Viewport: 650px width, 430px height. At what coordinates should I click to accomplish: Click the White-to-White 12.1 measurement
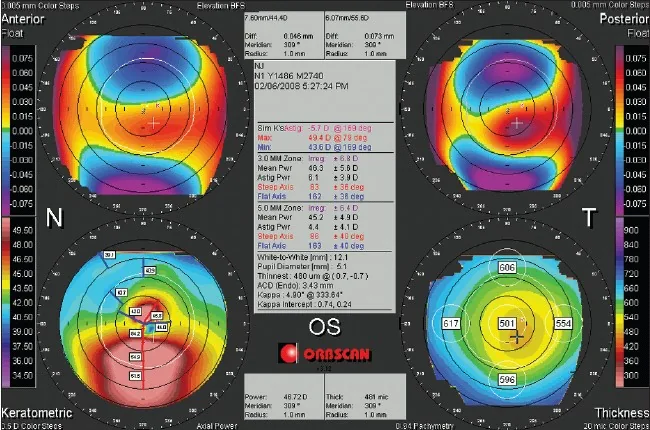coord(303,258)
